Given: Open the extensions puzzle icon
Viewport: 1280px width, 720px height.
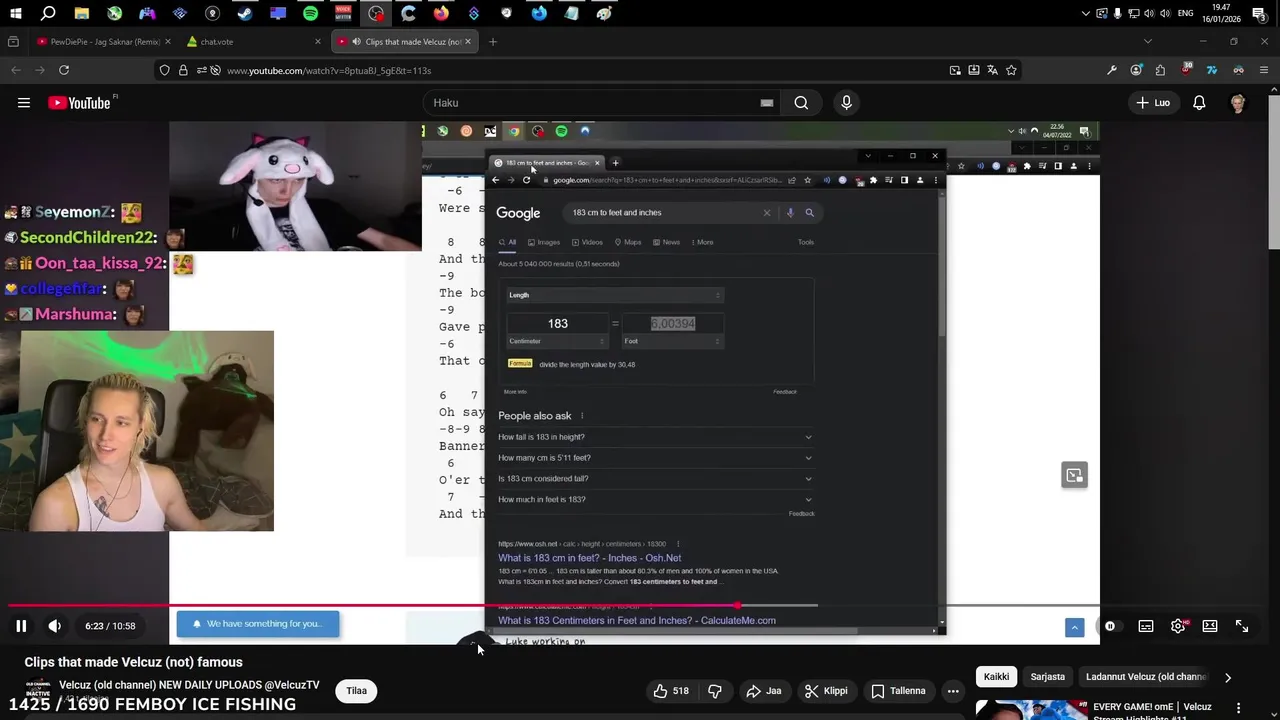Looking at the screenshot, I should pyautogui.click(x=1160, y=70).
